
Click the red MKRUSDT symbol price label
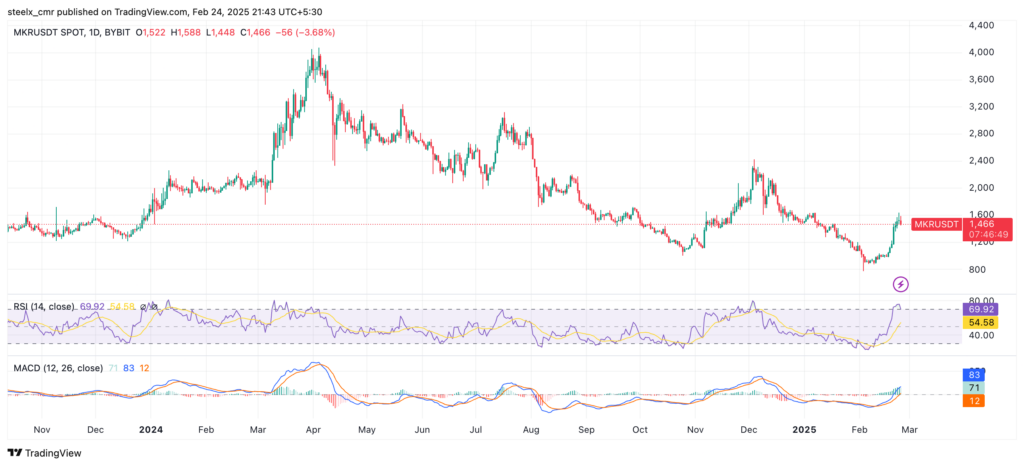pos(936,224)
